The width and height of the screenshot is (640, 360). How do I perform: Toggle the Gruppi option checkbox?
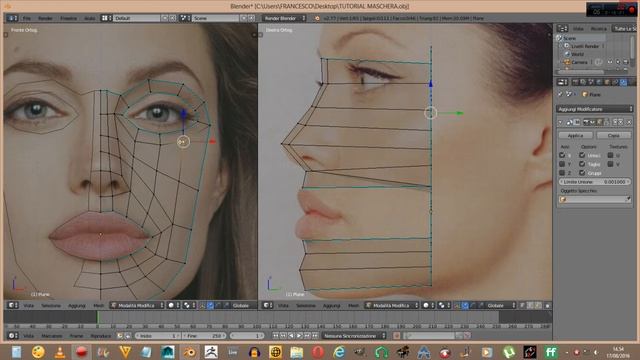click(x=582, y=173)
